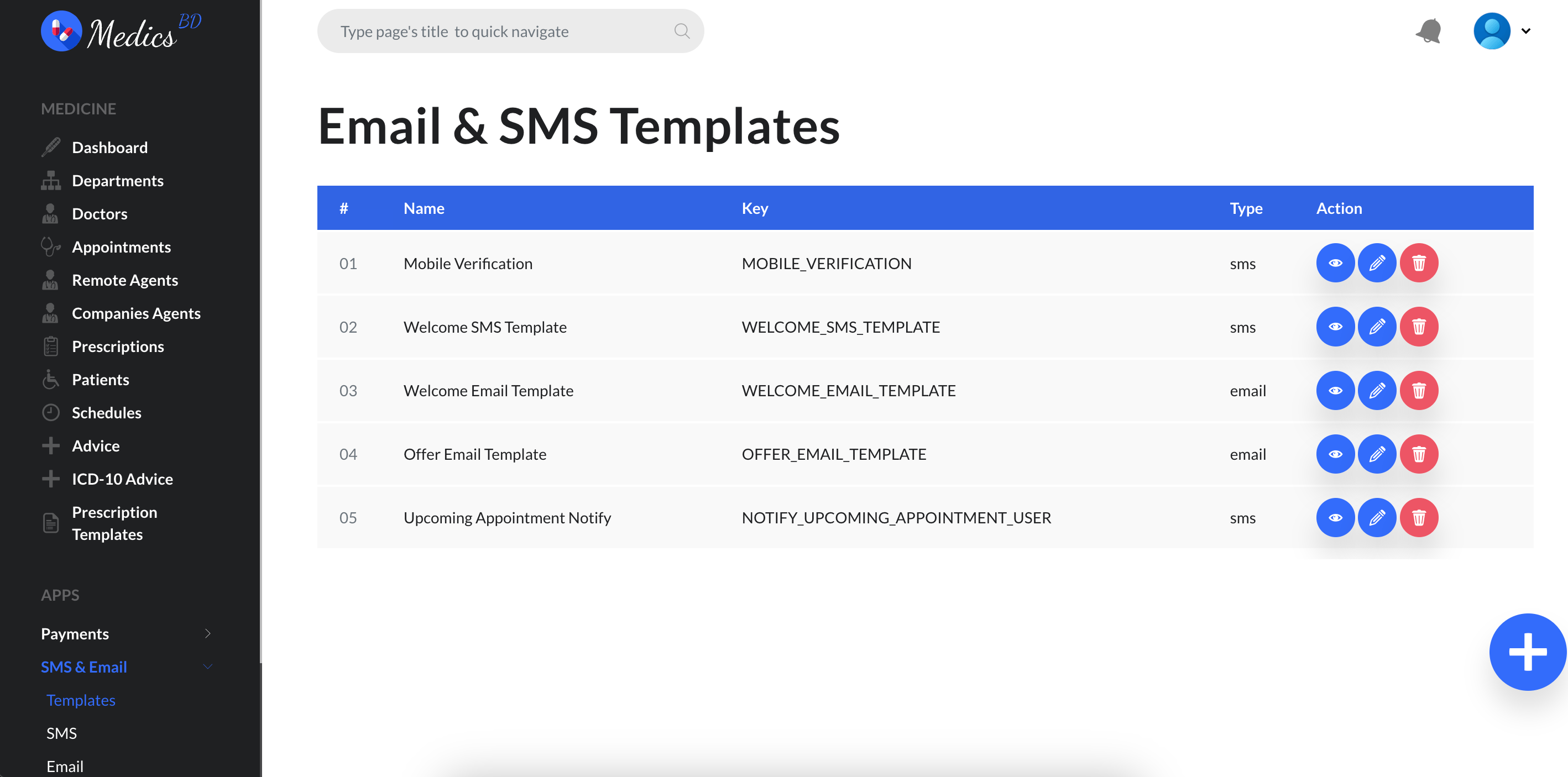Select the SMS menu item in sidebar

[62, 732]
